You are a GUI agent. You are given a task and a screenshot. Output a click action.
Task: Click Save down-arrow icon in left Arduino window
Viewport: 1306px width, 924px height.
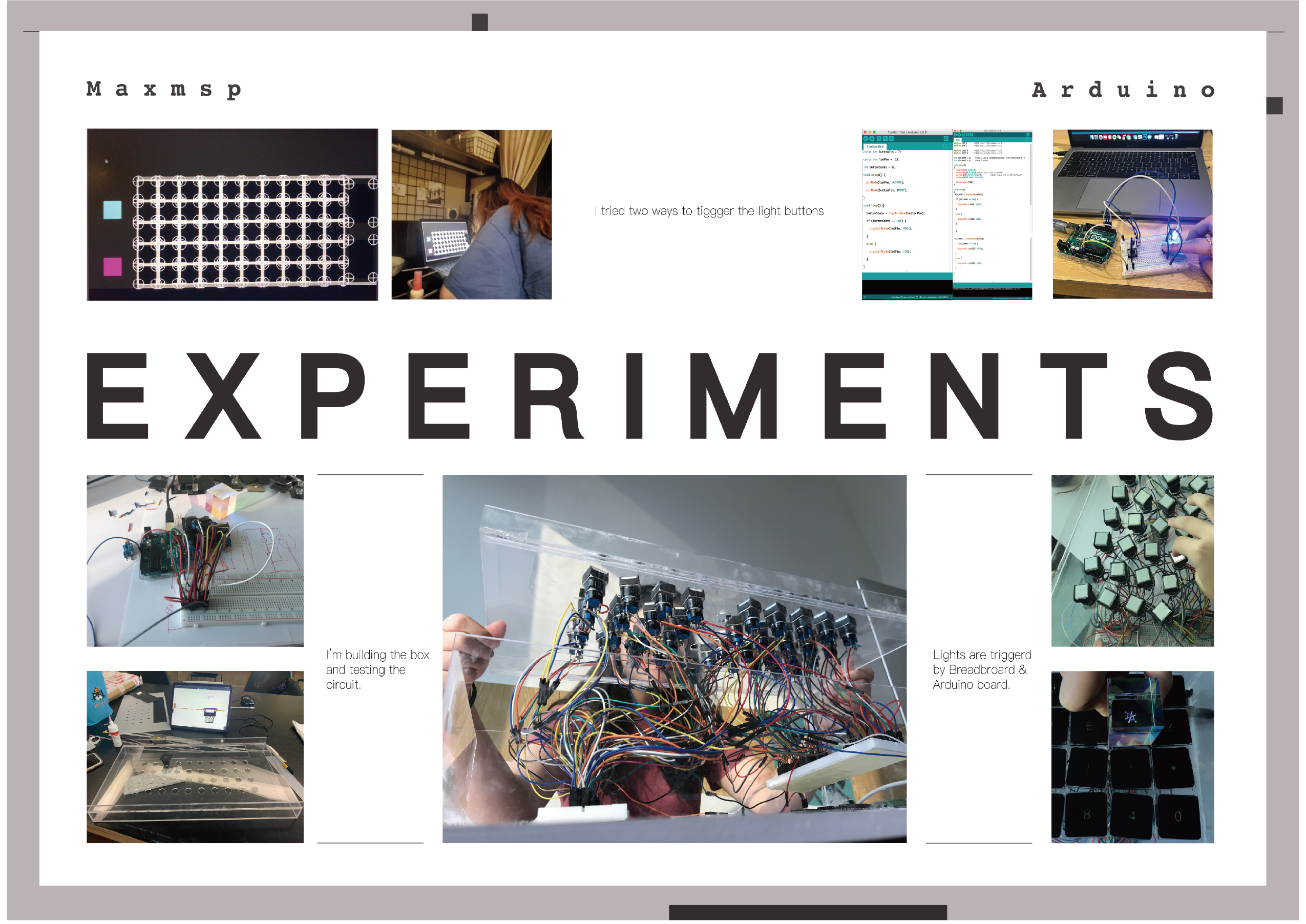click(x=891, y=139)
